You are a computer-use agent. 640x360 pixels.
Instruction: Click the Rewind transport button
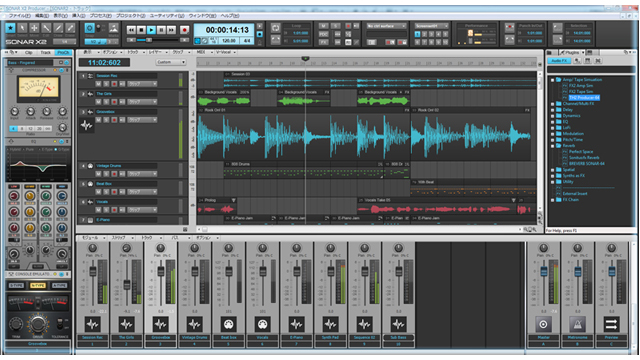(x=131, y=30)
